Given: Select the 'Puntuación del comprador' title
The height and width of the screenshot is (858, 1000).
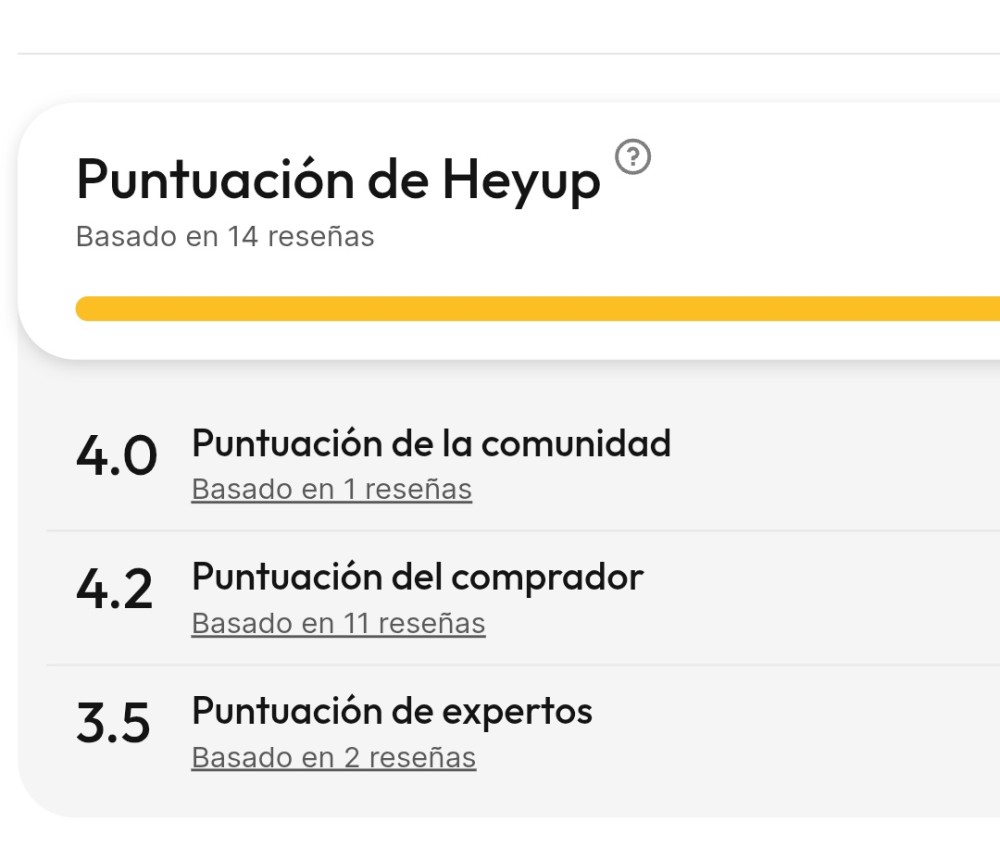Looking at the screenshot, I should point(417,577).
